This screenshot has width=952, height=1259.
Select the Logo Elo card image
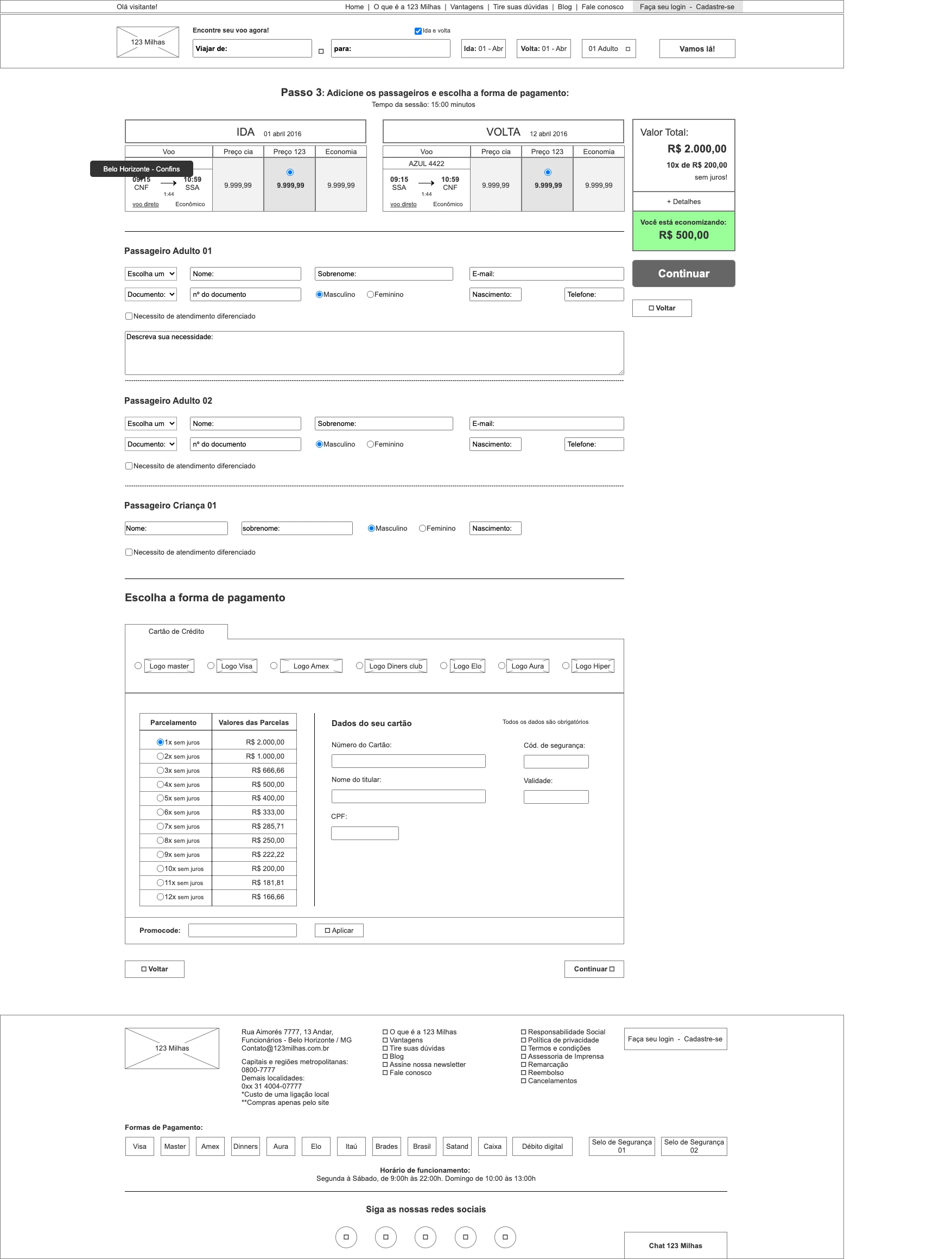(x=467, y=666)
